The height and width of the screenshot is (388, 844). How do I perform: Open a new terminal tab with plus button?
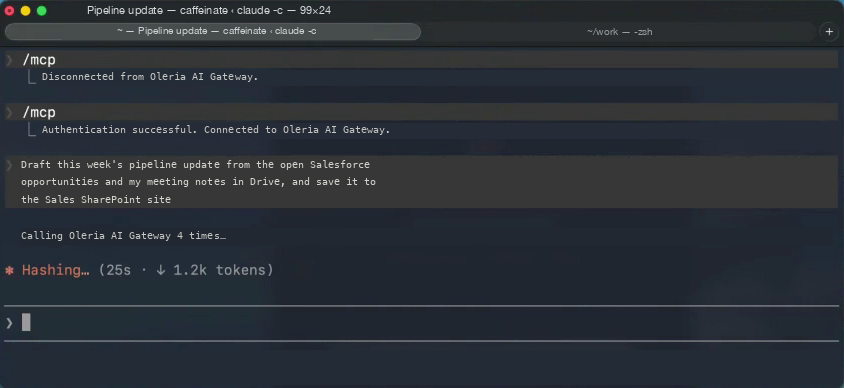click(x=829, y=32)
